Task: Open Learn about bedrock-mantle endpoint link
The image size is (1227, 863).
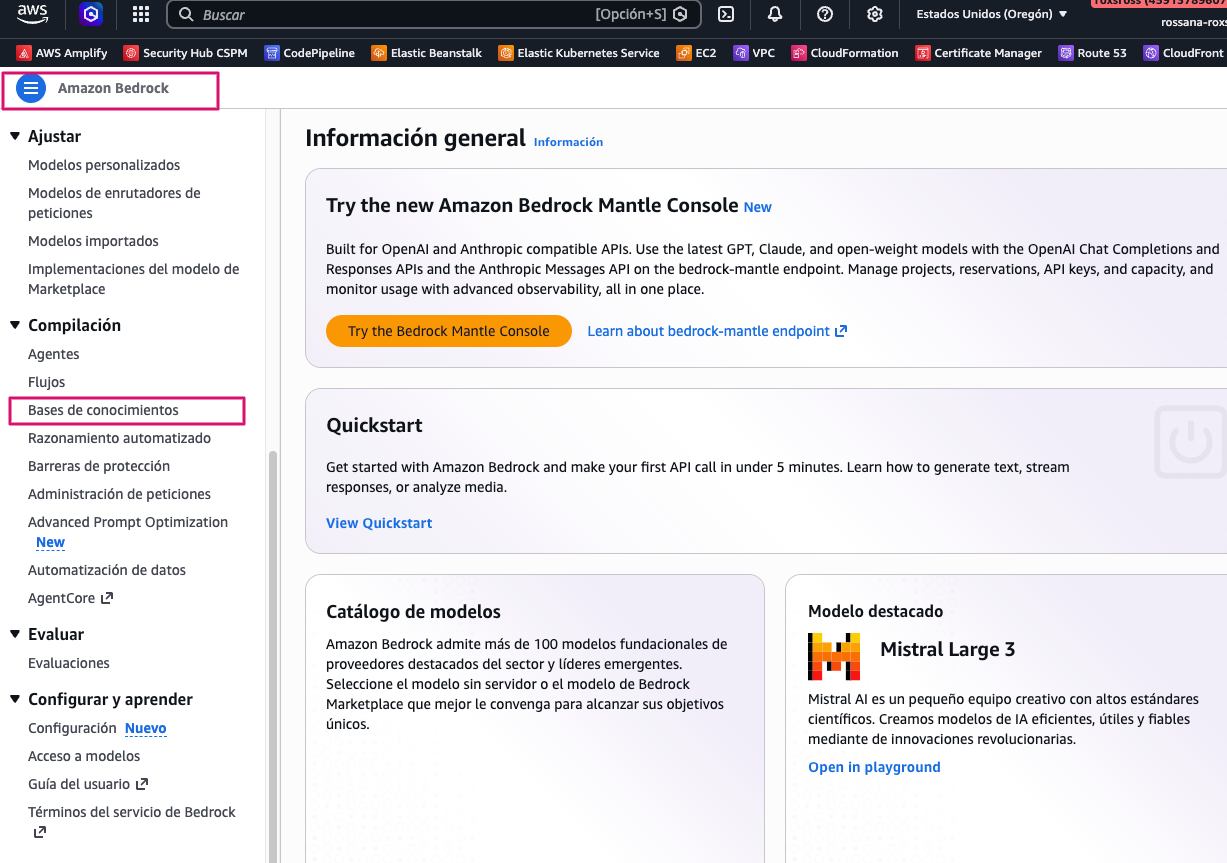Action: 717,331
